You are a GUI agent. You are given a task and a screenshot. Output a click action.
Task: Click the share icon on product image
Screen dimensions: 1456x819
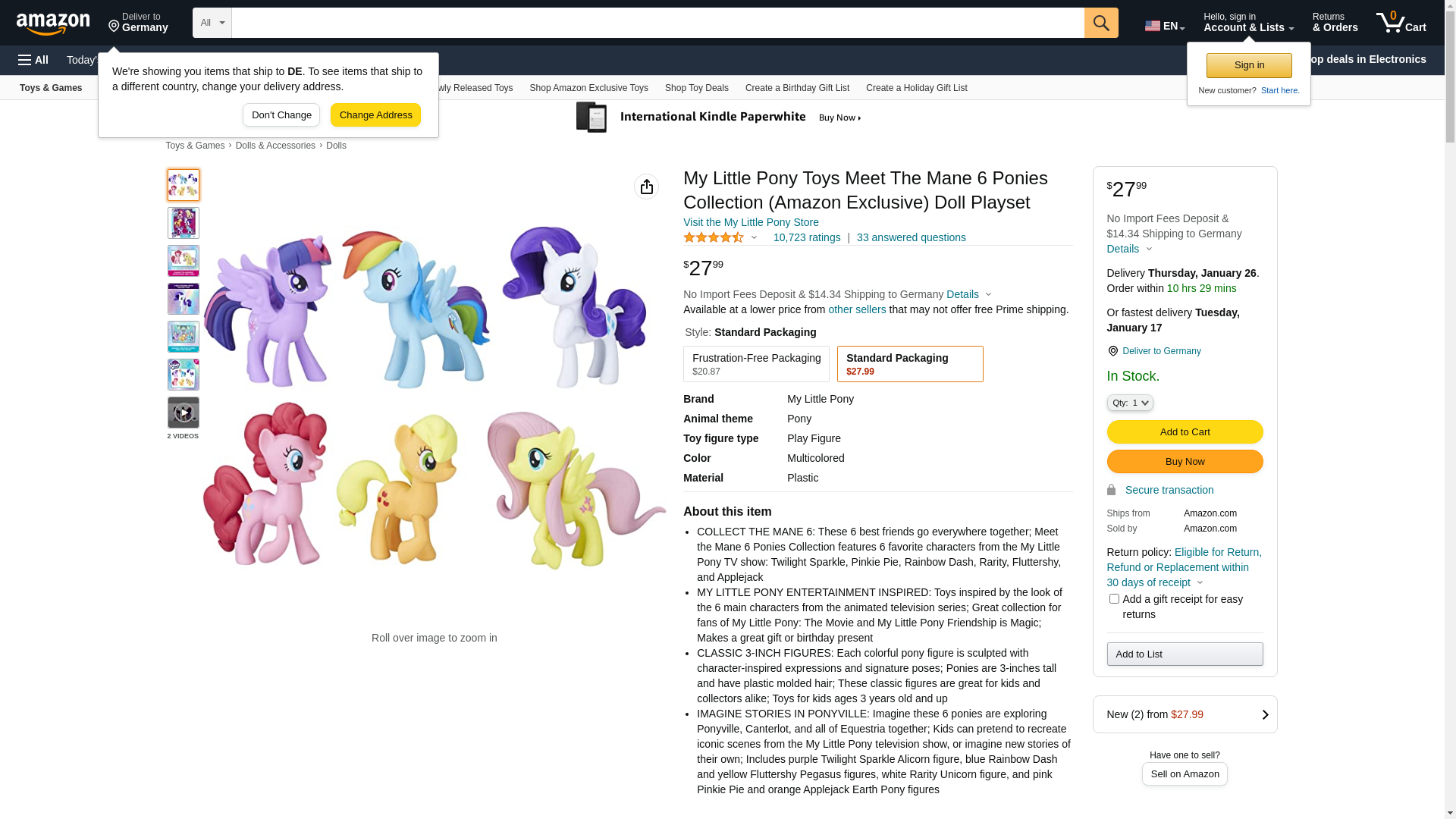tap(646, 187)
